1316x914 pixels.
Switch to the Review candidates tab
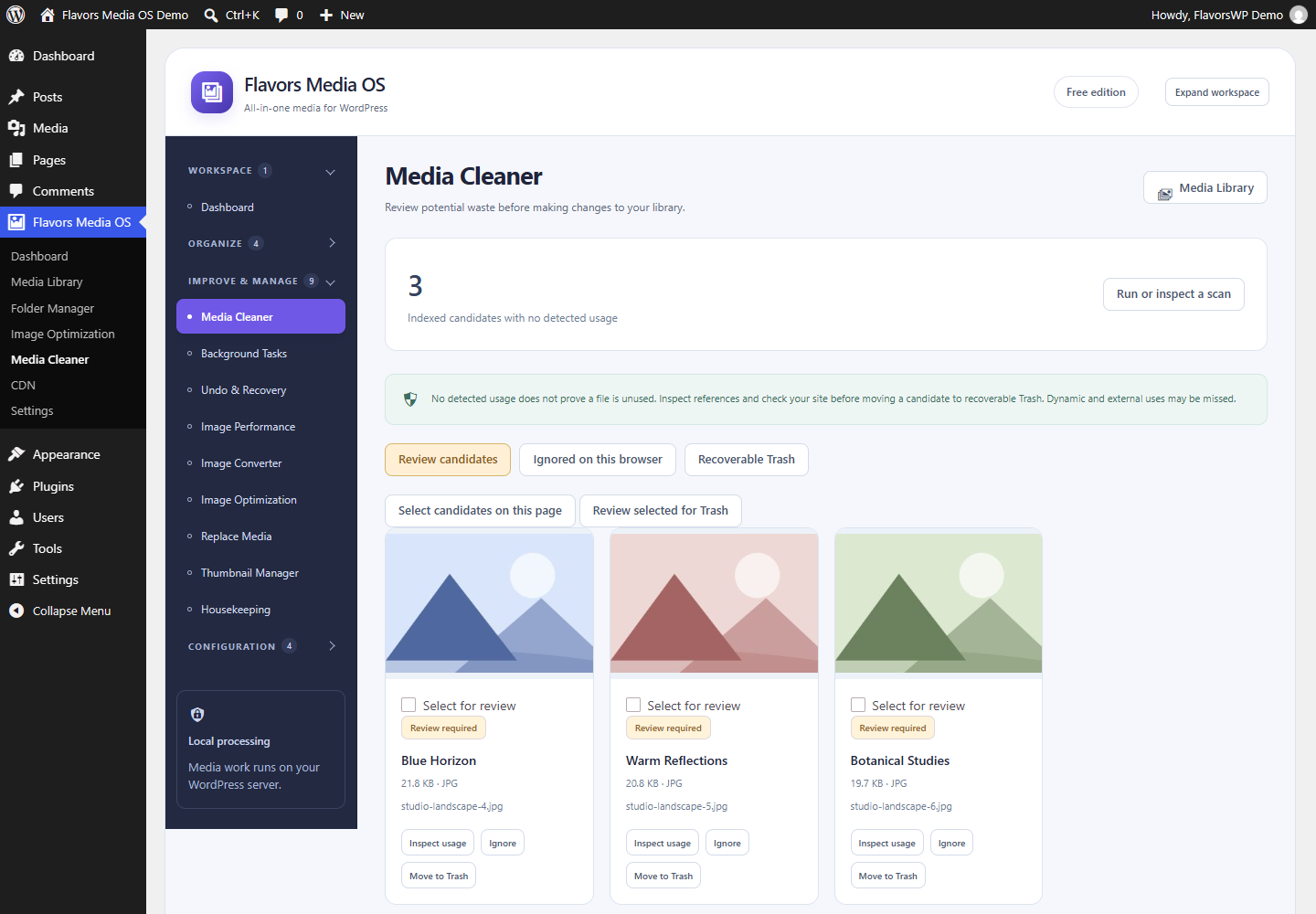[448, 460]
